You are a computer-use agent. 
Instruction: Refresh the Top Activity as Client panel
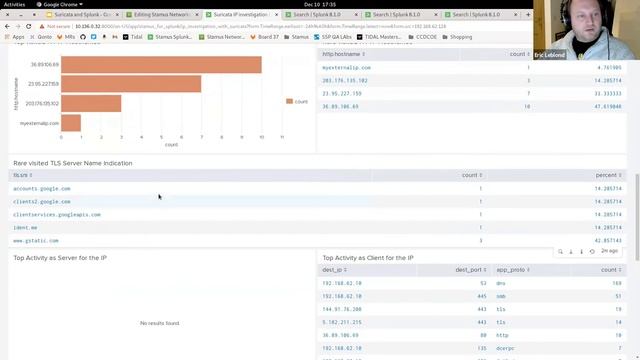(x=592, y=251)
